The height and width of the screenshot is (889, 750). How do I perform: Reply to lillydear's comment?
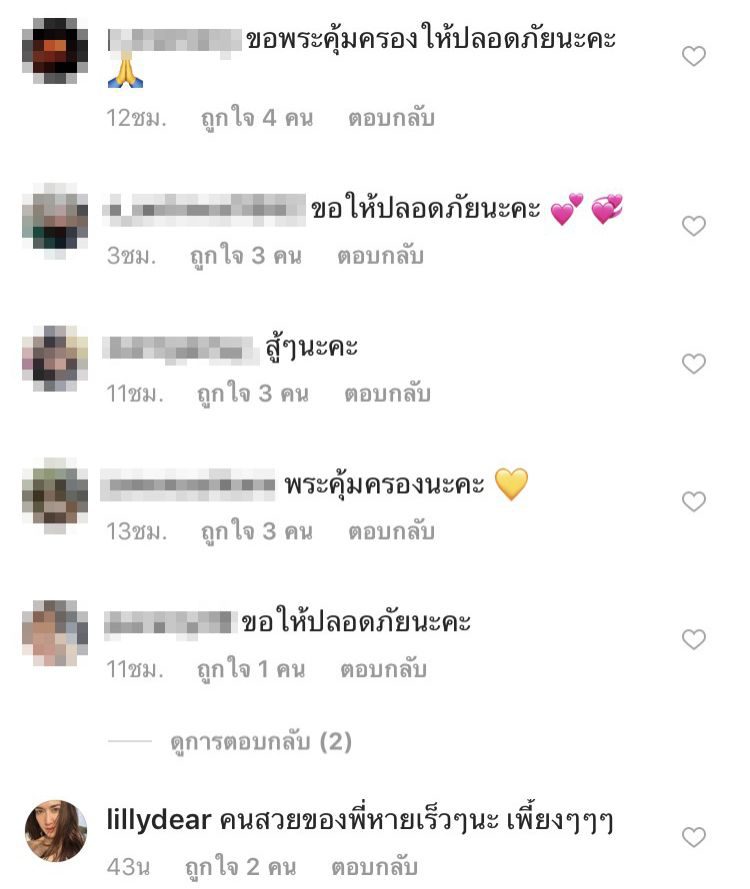tap(375, 866)
